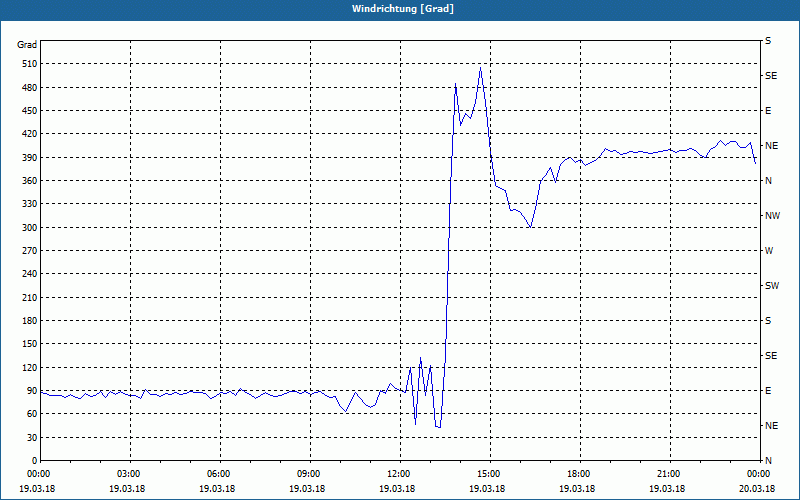This screenshot has width=800, height=500.
Task: Select the 360 left axis value
Action: (30, 181)
